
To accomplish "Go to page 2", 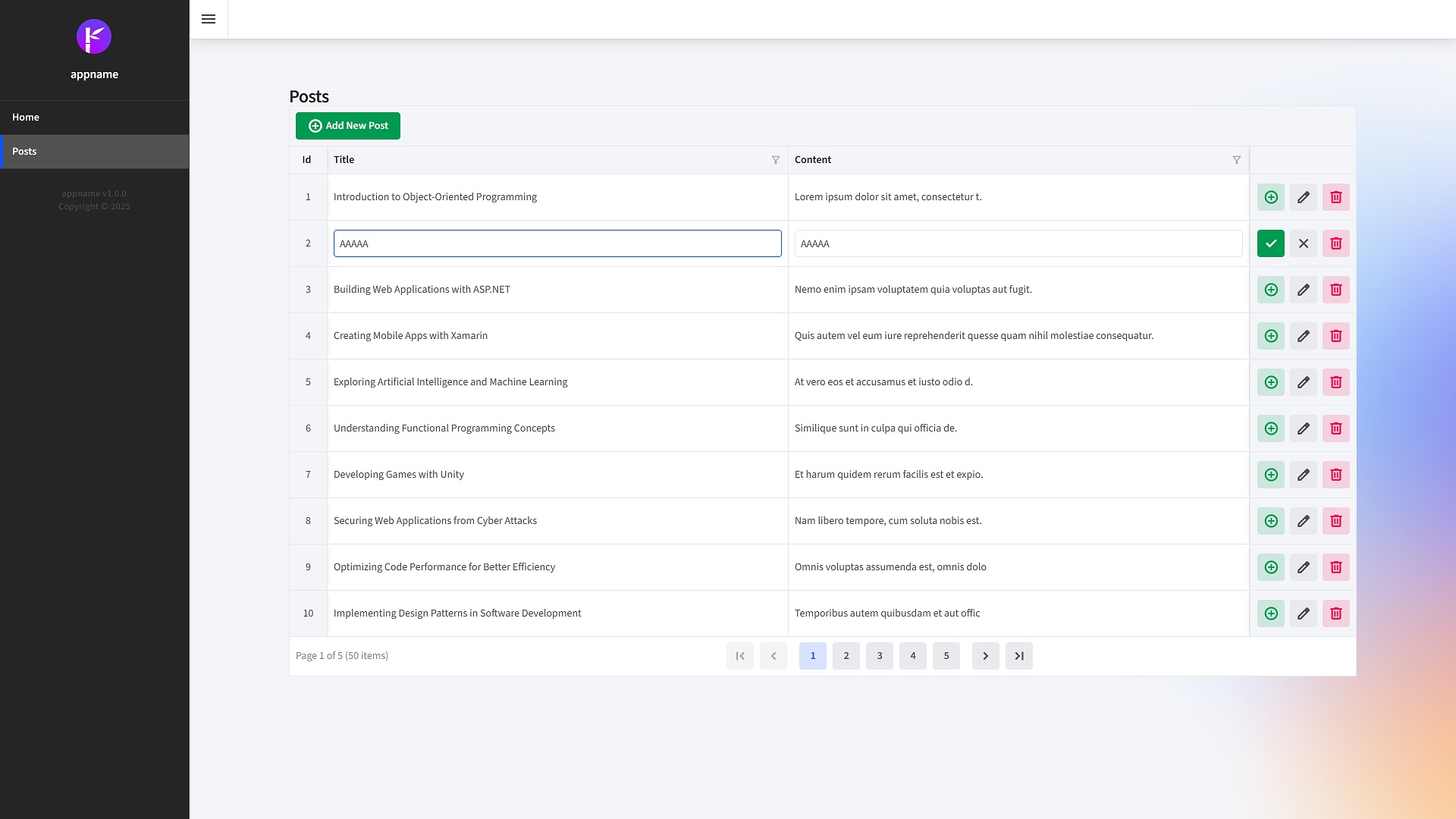I will tap(846, 656).
